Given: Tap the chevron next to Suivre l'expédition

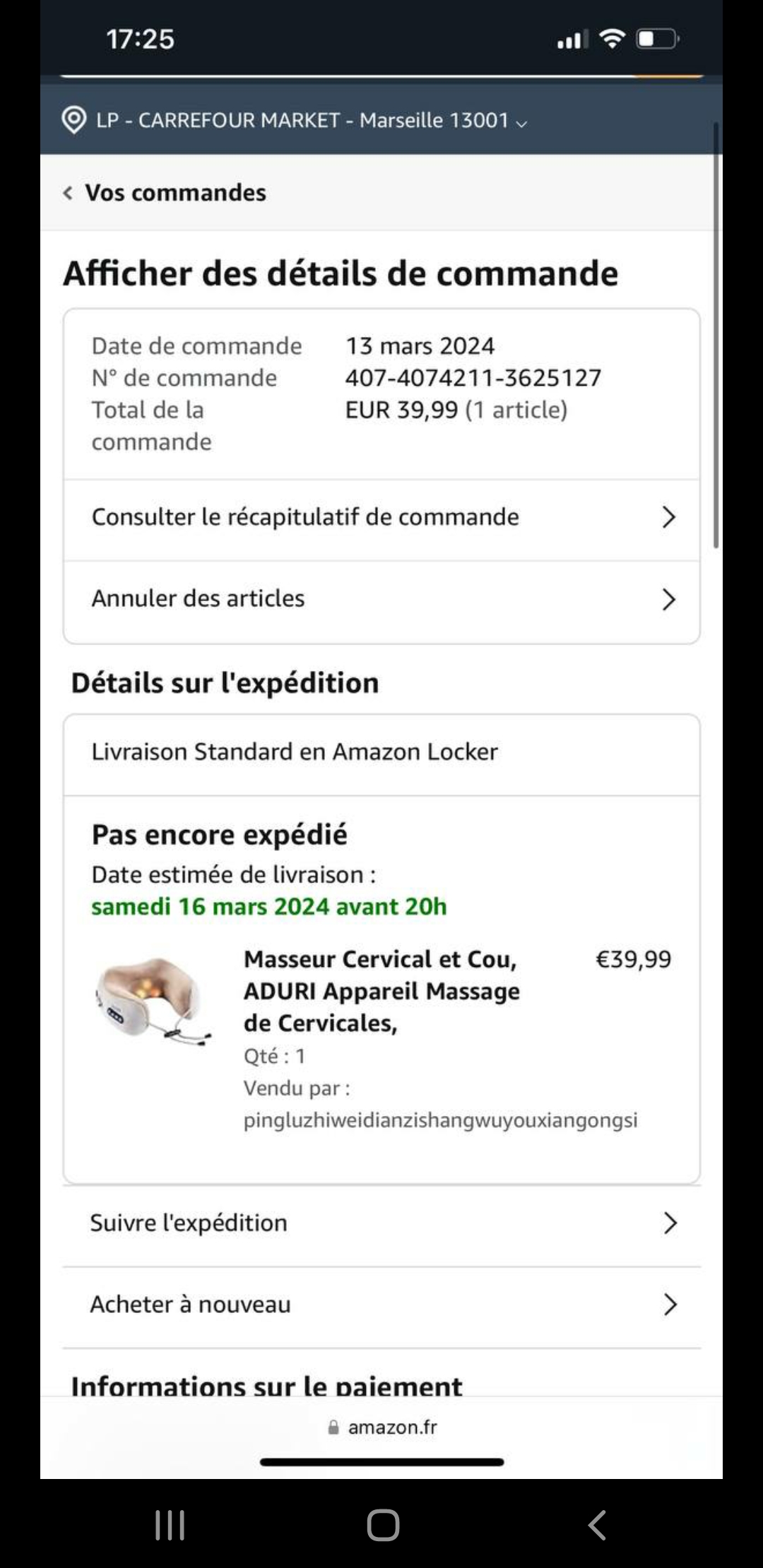Looking at the screenshot, I should (x=670, y=1223).
